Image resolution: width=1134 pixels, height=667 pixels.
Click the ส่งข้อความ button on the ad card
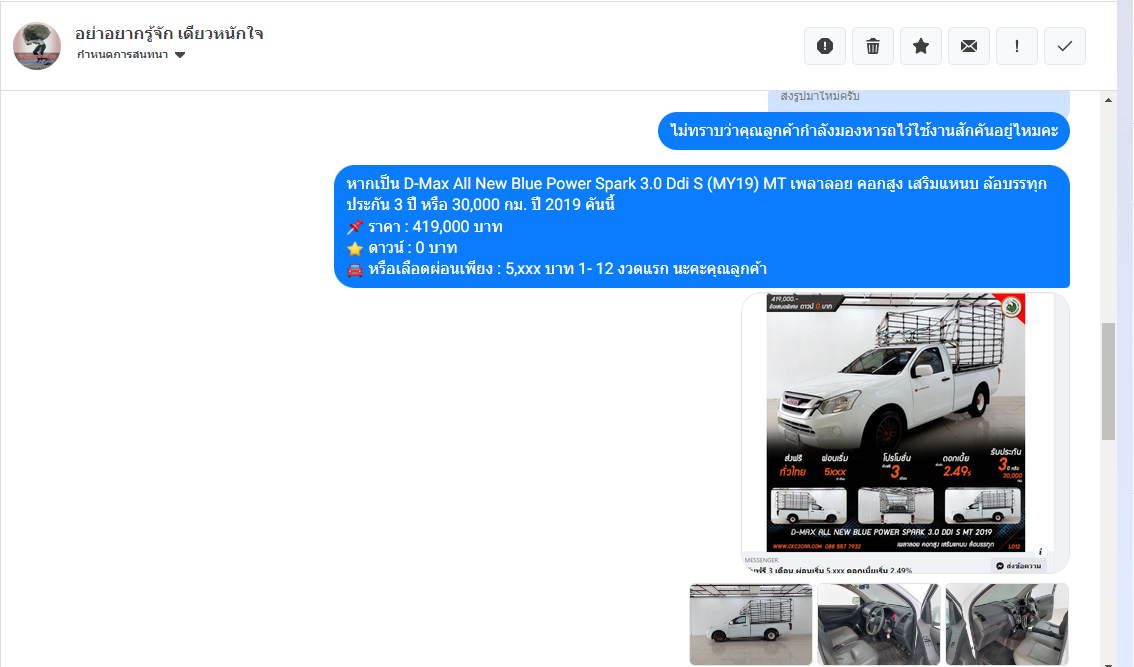[x=1018, y=566]
